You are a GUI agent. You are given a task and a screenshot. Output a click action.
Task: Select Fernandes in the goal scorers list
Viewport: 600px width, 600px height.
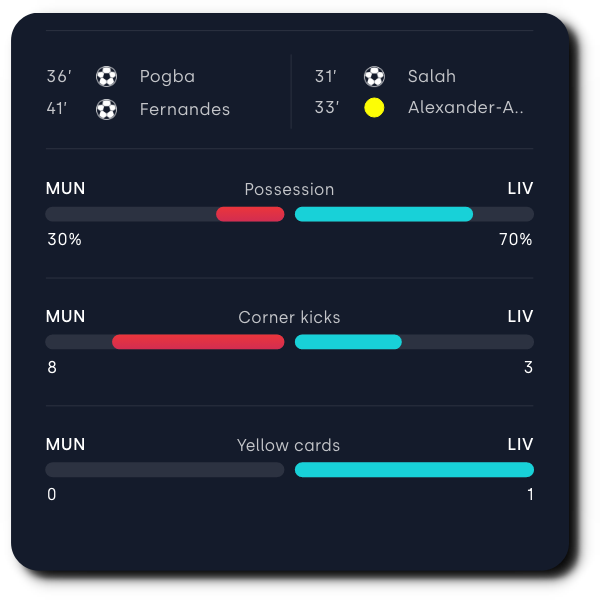click(185, 109)
